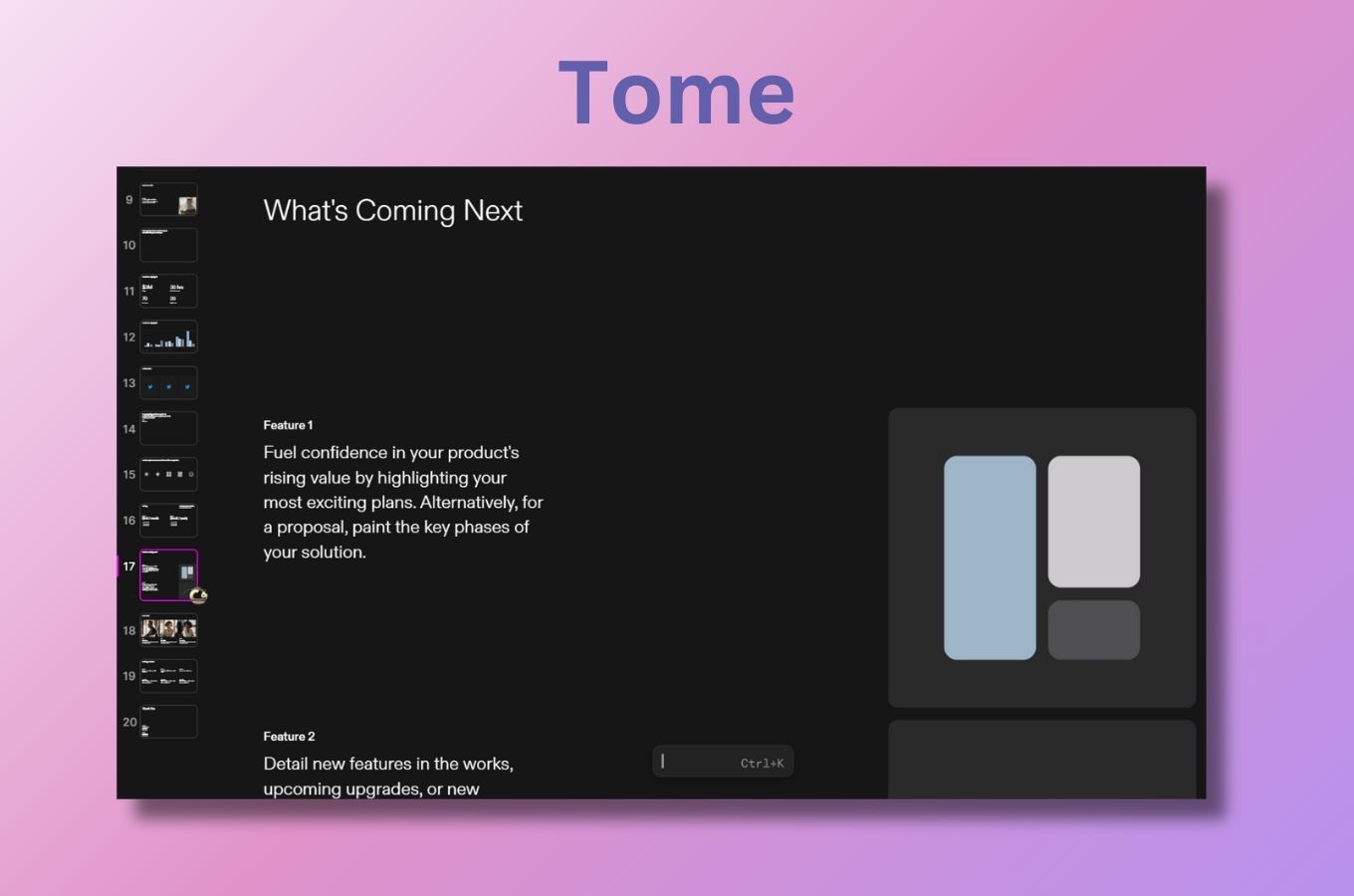The image size is (1354, 896).
Task: Go to slide 14 thumbnail
Action: (168, 428)
